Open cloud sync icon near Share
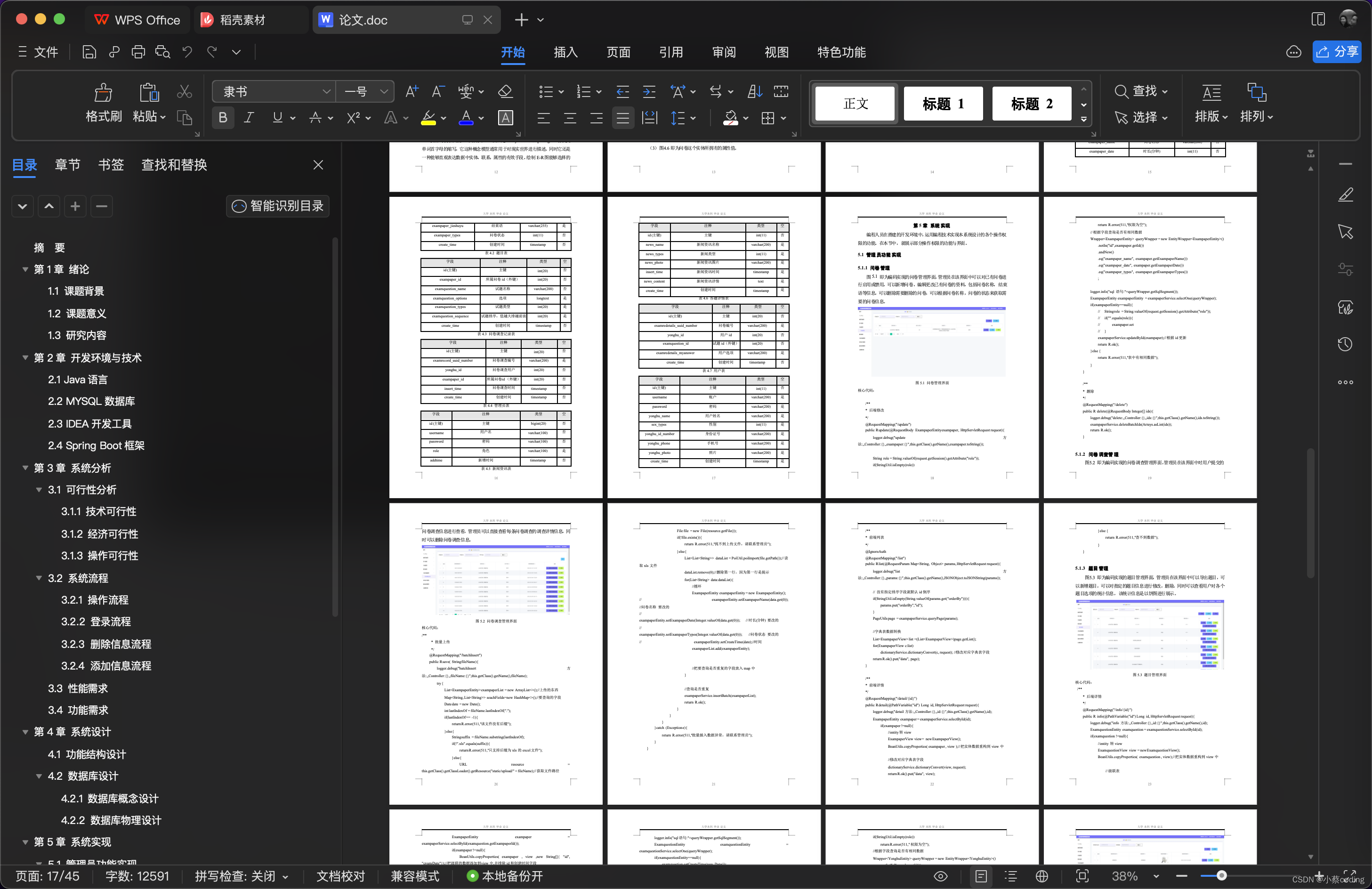 pos(1293,52)
